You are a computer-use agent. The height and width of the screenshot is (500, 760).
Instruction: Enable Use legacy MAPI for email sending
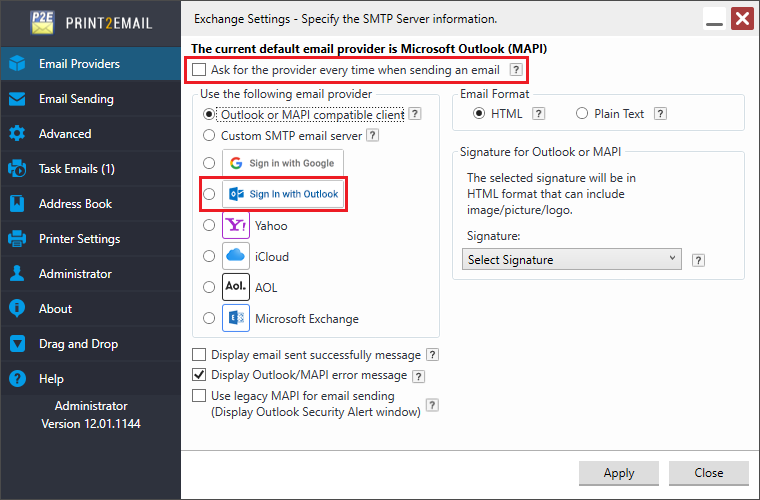[x=199, y=395]
